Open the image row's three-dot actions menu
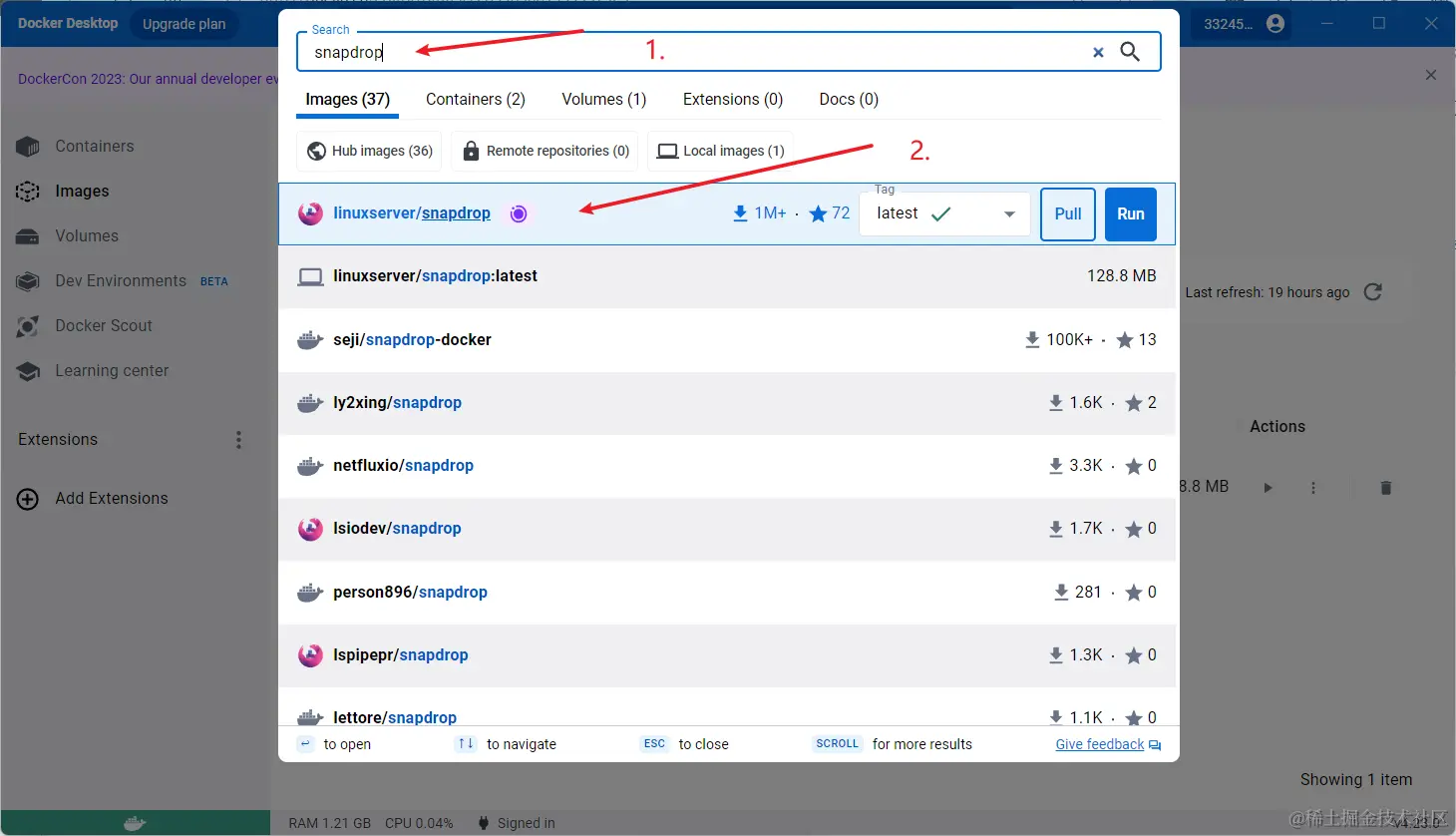 tap(1313, 488)
